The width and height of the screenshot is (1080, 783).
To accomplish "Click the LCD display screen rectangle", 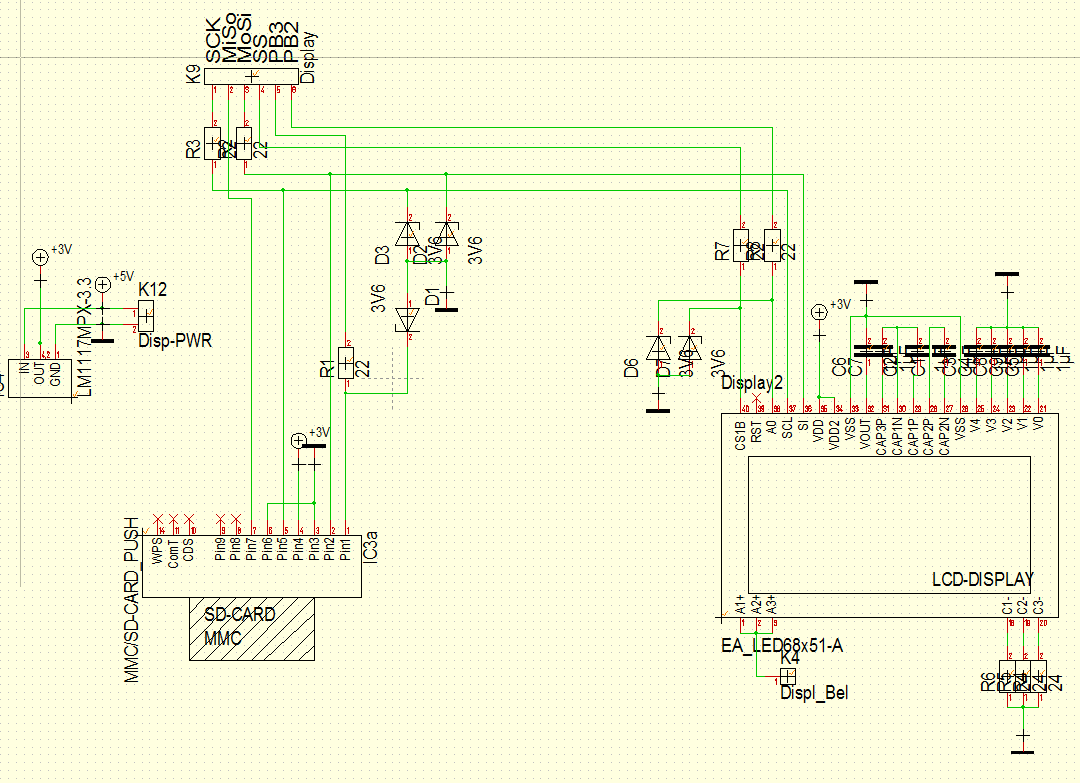I will pos(889,525).
